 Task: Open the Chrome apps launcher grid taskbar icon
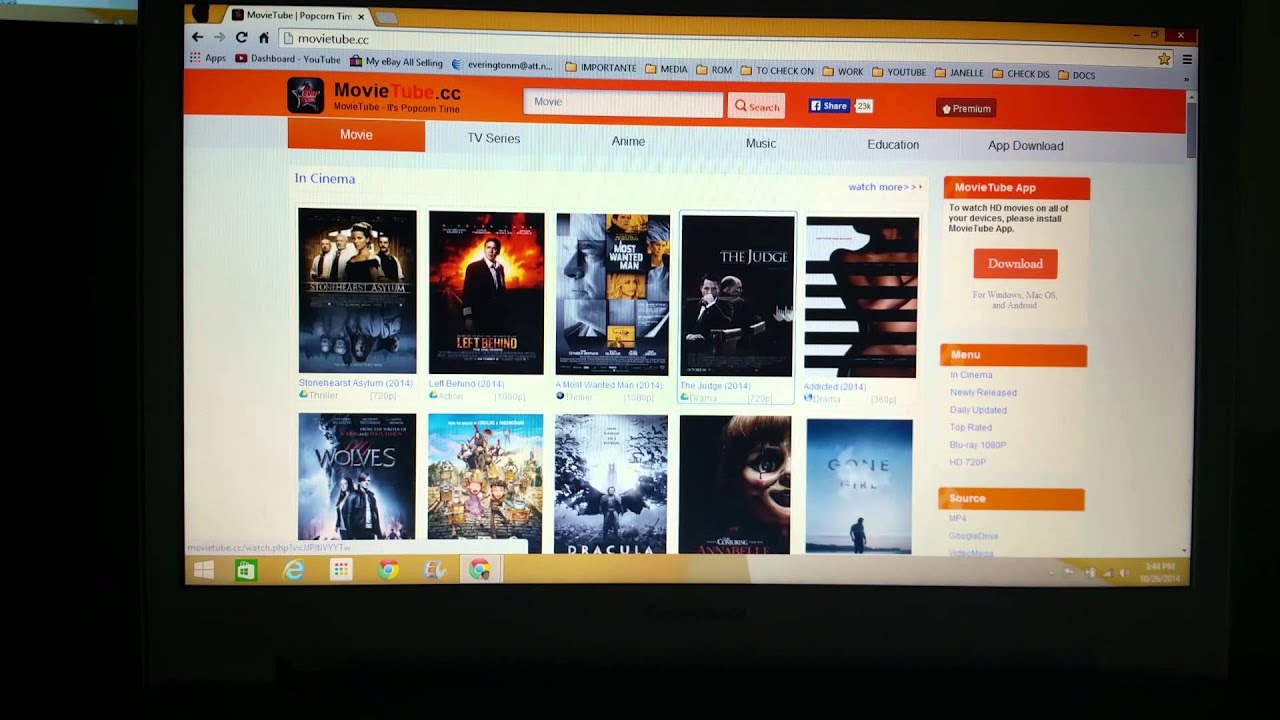coord(341,570)
